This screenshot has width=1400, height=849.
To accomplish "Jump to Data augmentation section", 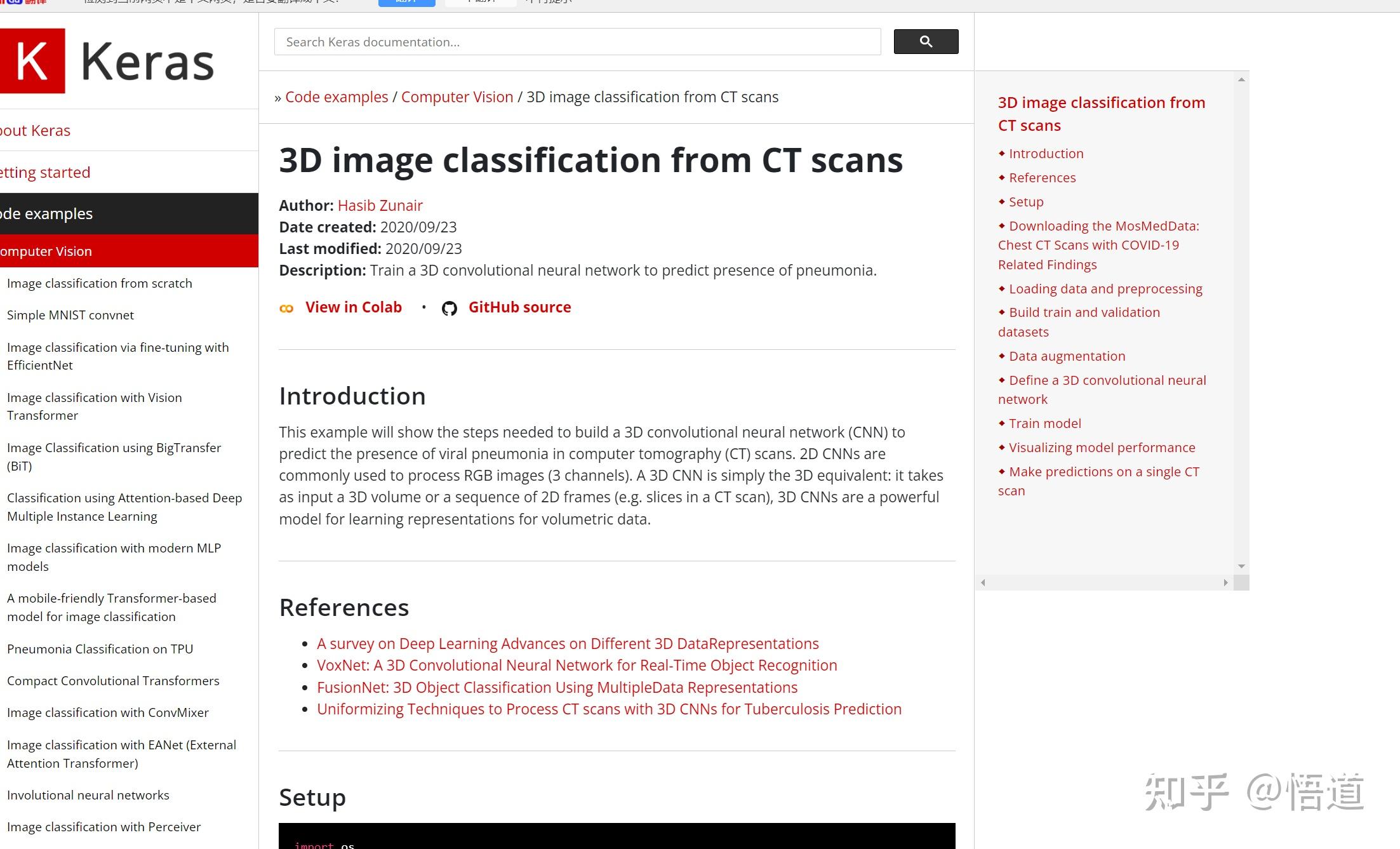I will point(1067,356).
